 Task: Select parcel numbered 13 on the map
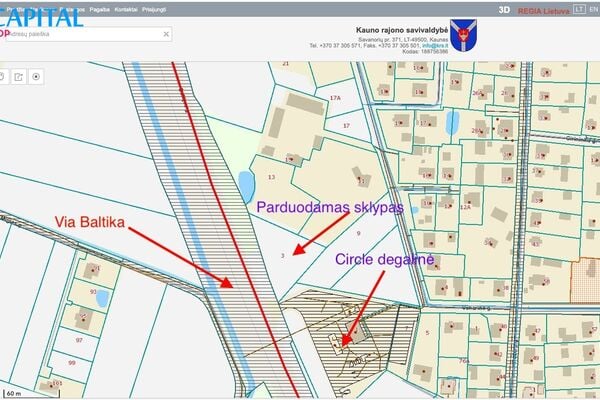click(x=271, y=177)
